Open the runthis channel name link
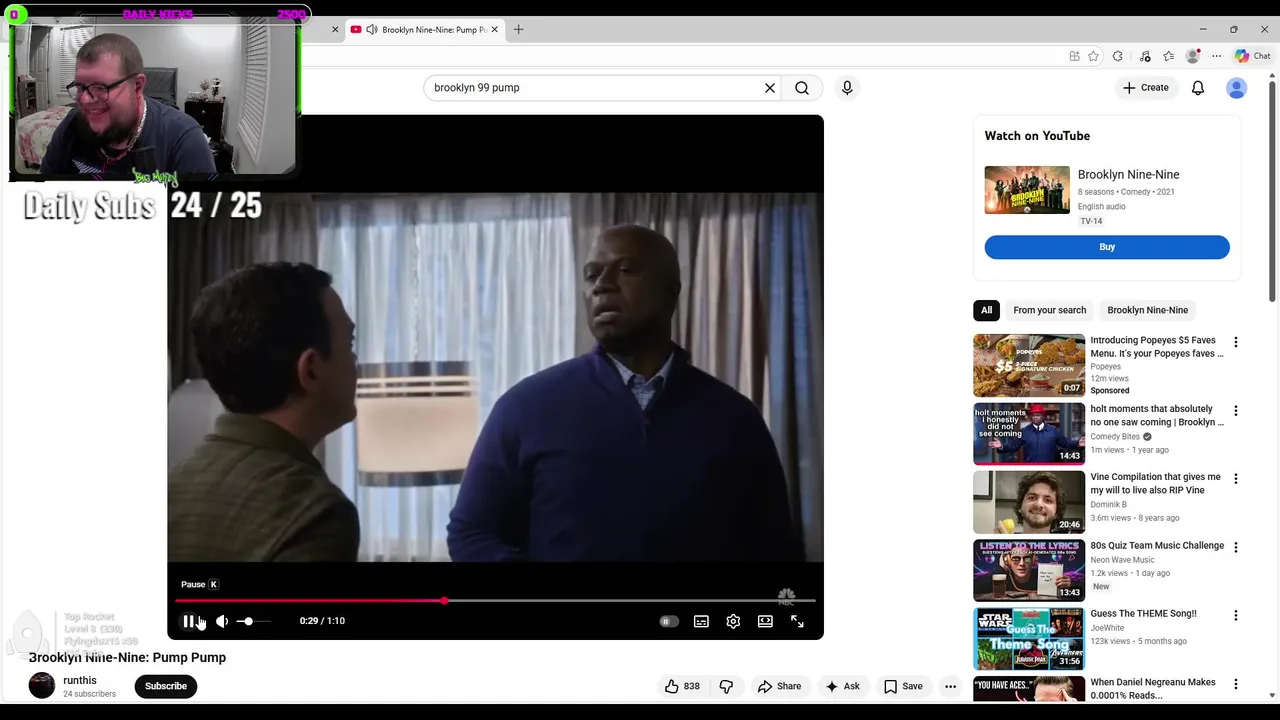 pyautogui.click(x=80, y=680)
